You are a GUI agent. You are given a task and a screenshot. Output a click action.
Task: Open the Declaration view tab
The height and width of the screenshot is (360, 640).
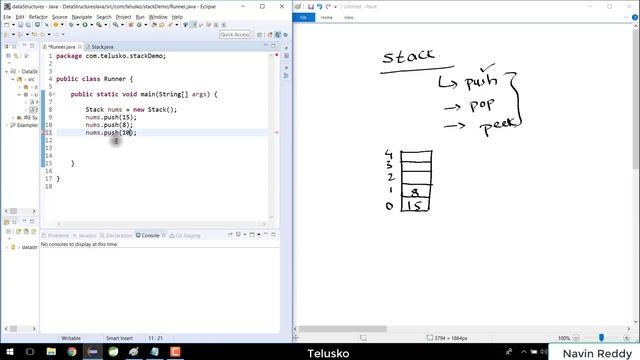pyautogui.click(x=116, y=236)
